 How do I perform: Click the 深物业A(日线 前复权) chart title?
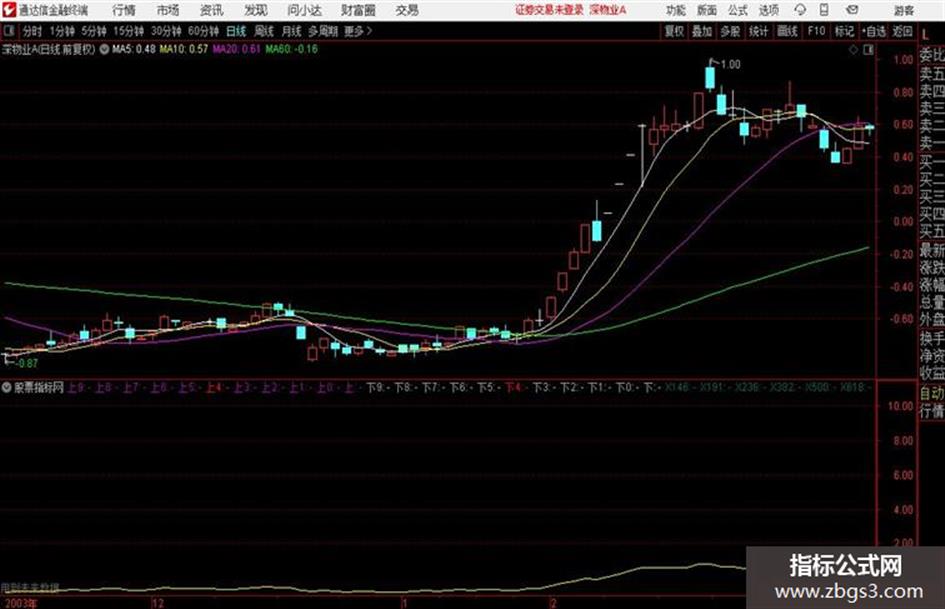[x=49, y=49]
